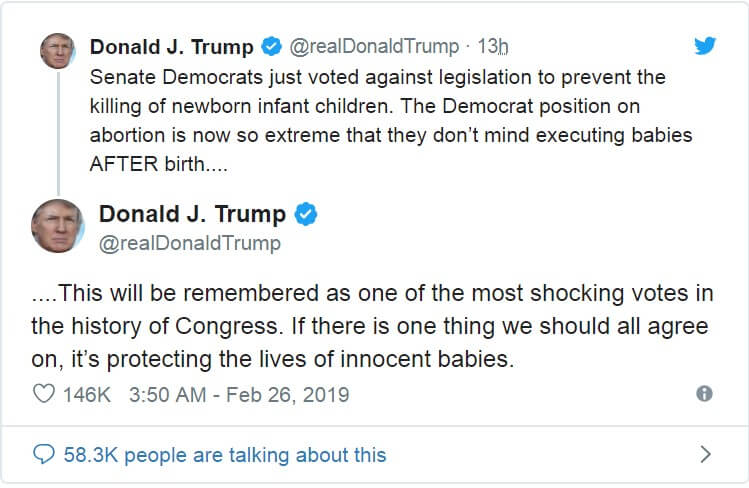Click the @realDonaldTrump handle below the large name
The width and height of the screenshot is (749, 488).
coord(189,243)
